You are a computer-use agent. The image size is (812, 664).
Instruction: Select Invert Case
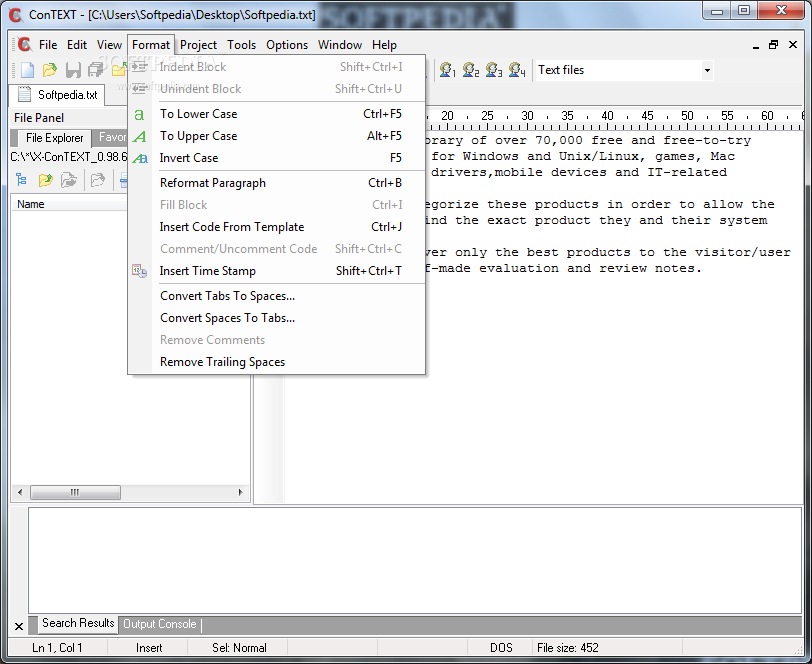pos(277,158)
